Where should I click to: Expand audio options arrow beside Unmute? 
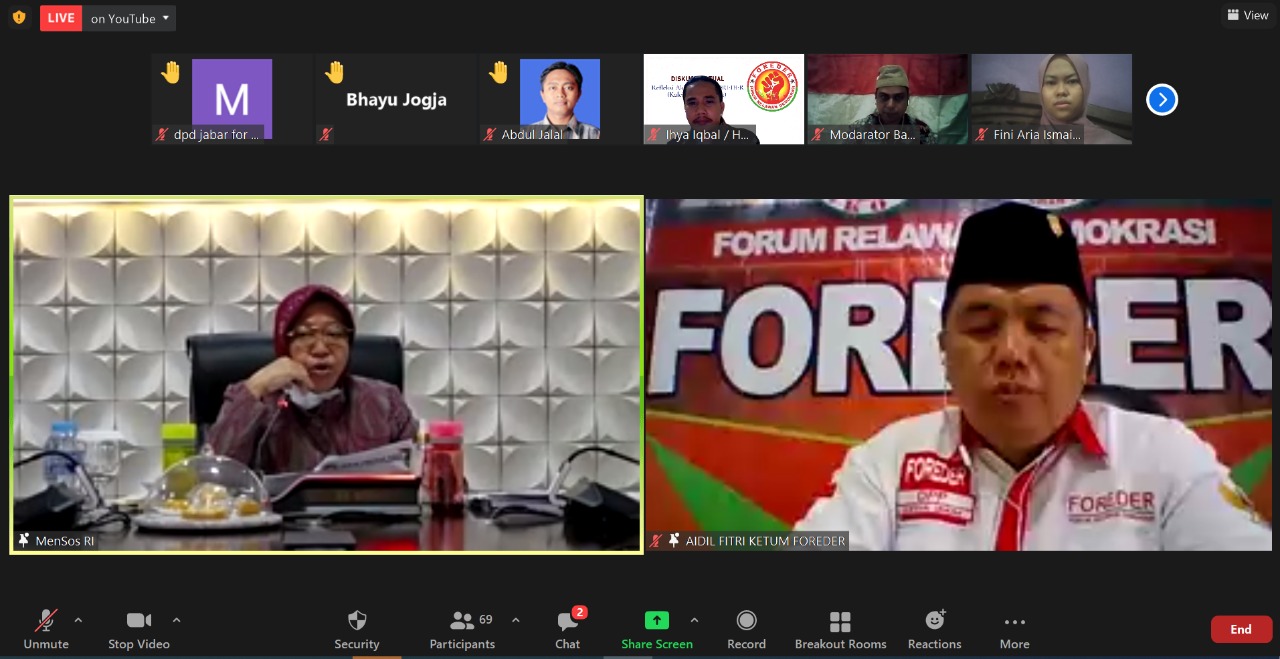pyautogui.click(x=78, y=620)
